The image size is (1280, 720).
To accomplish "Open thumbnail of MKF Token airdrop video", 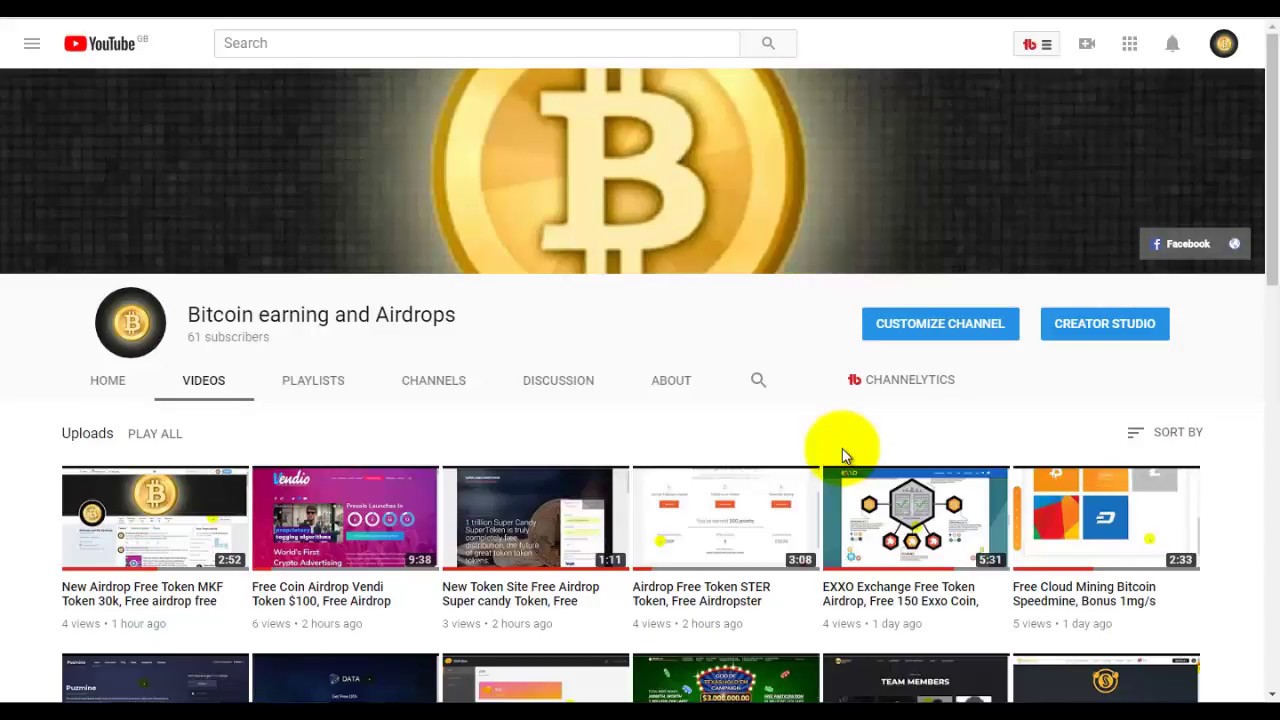I will click(155, 518).
